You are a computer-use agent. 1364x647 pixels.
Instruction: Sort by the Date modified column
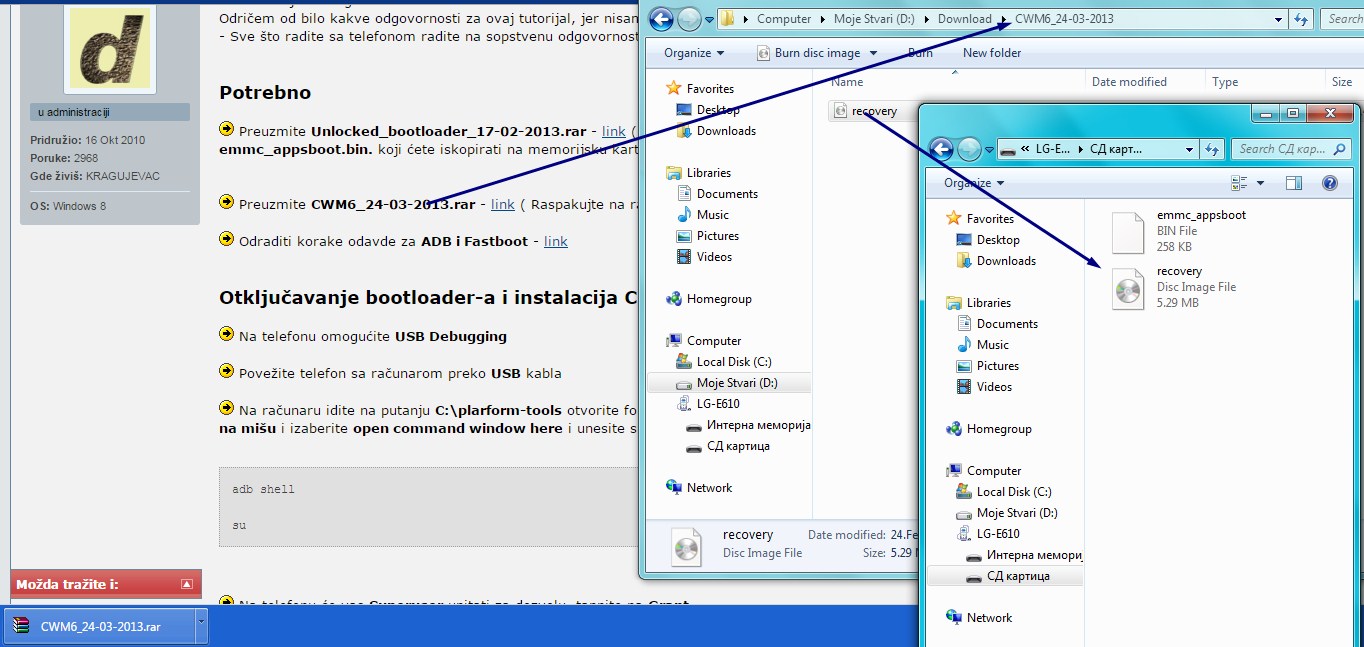click(x=1129, y=82)
